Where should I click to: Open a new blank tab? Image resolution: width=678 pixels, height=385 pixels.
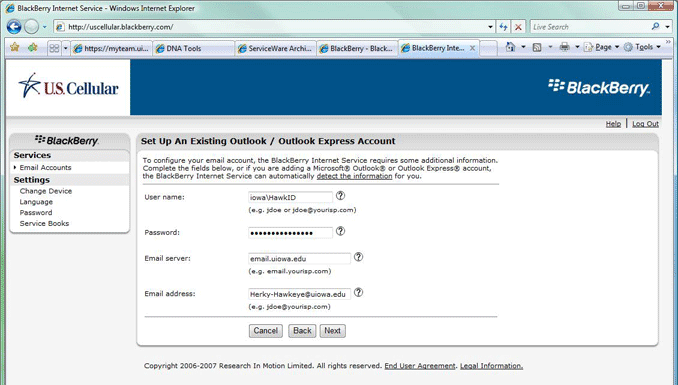(x=489, y=48)
